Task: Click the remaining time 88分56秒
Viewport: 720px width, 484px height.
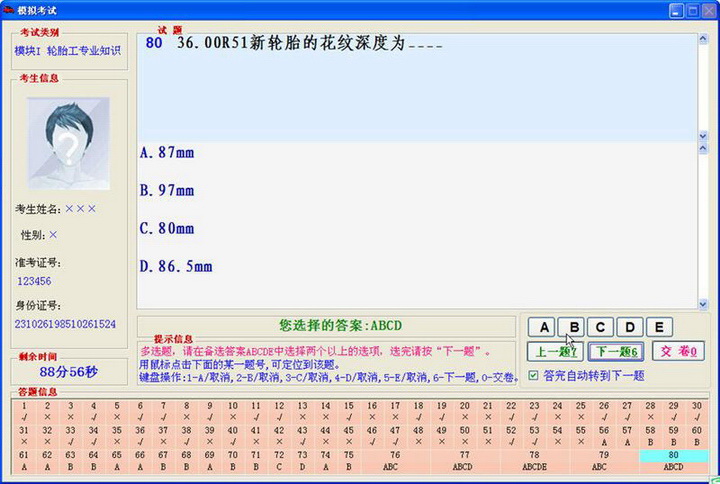Action: [x=68, y=371]
